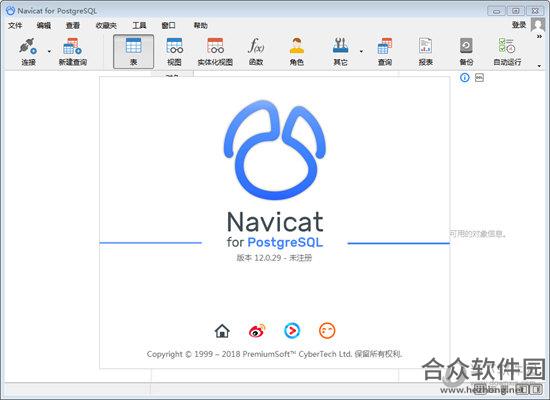Close the Navicat window
The height and width of the screenshot is (400, 550).
click(x=535, y=11)
